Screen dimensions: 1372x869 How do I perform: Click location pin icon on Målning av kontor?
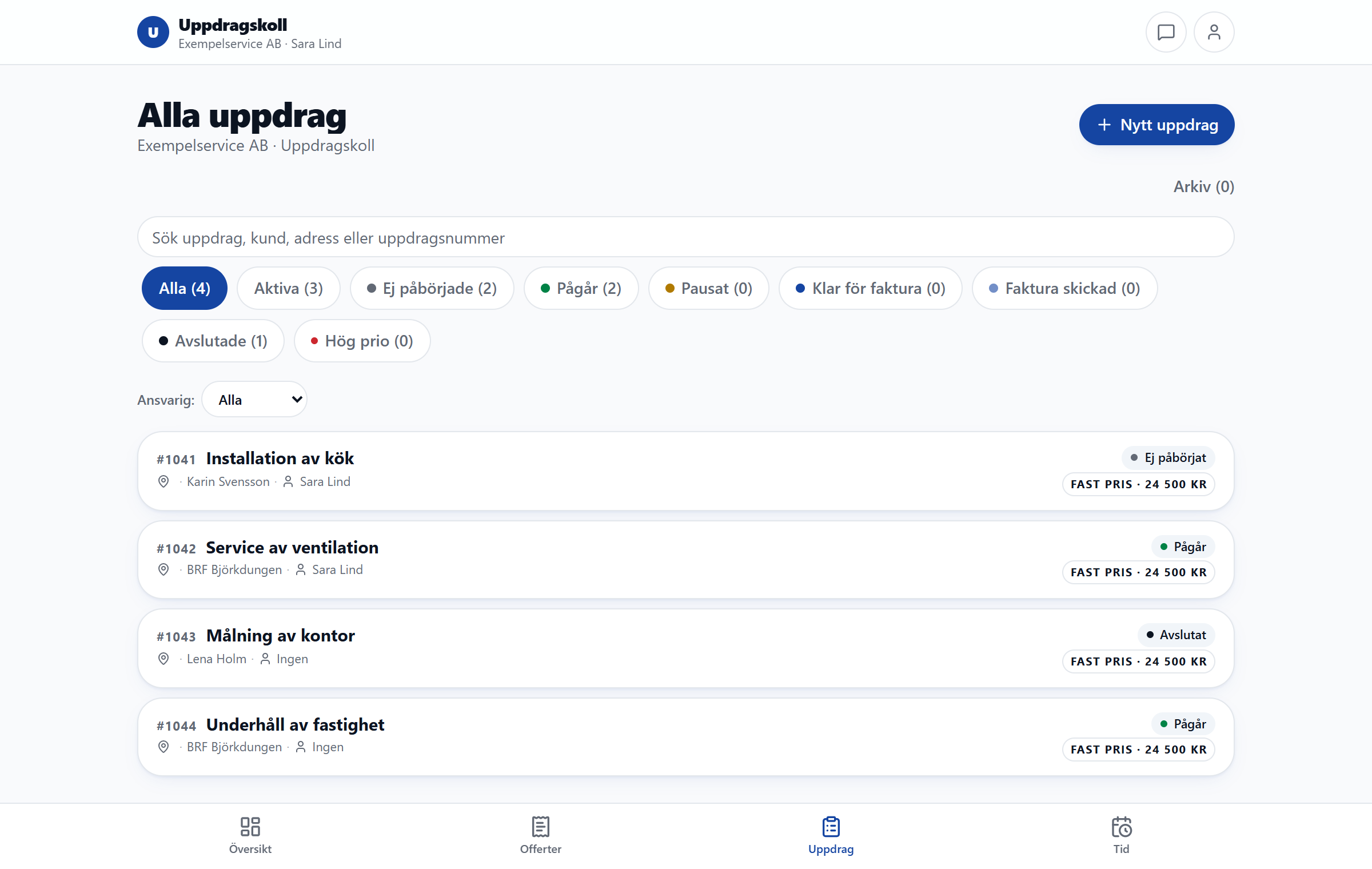point(163,659)
